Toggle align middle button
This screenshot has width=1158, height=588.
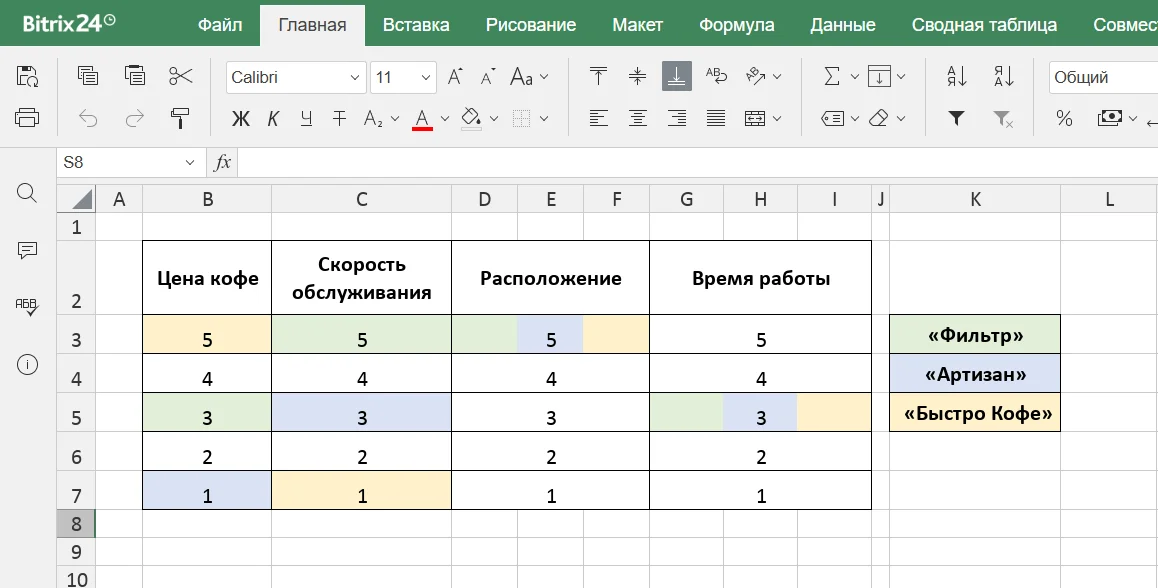coord(637,76)
